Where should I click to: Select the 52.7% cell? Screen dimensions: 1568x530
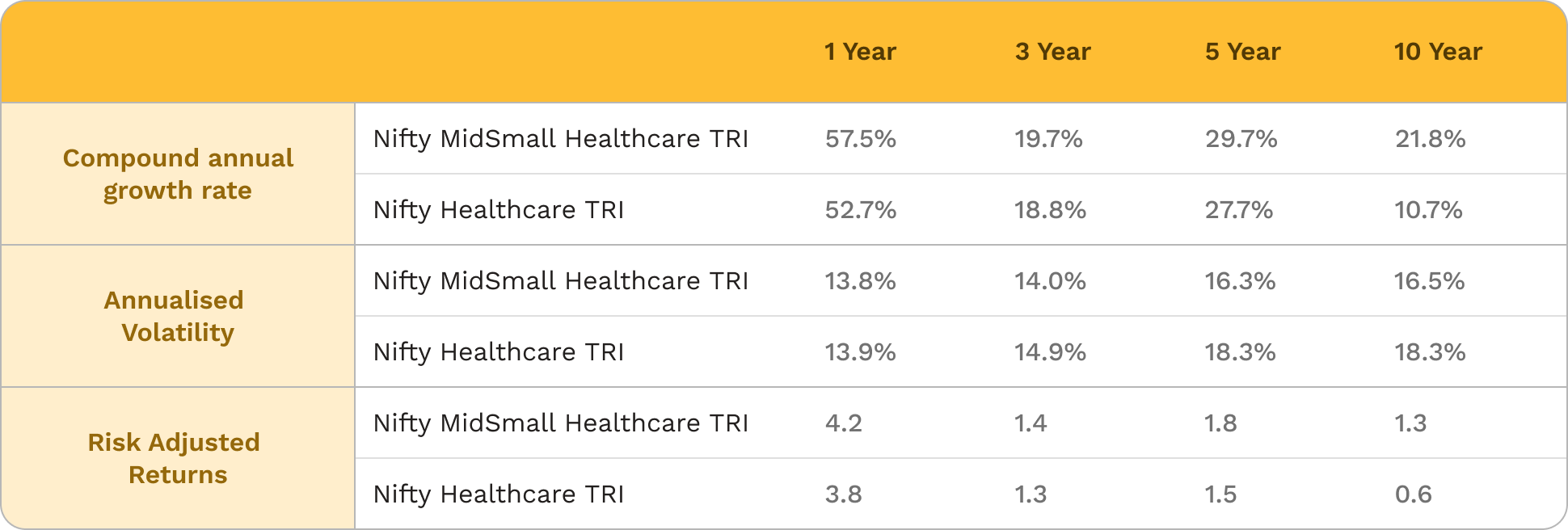point(860,210)
